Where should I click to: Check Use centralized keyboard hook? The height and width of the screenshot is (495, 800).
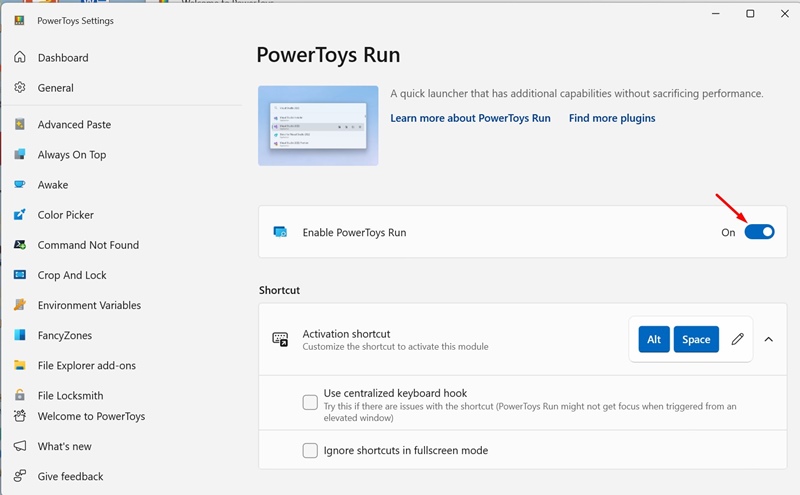[x=310, y=402]
